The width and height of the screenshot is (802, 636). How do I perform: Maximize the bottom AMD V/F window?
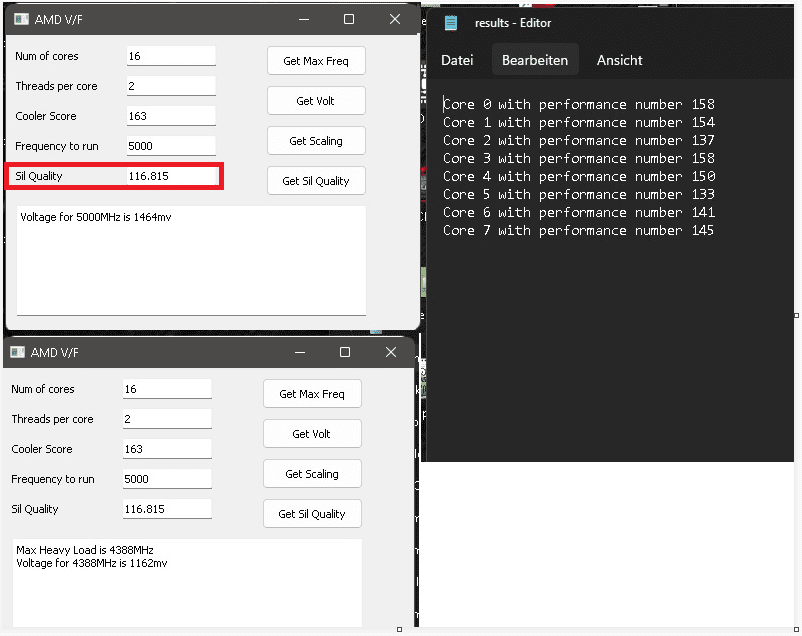(345, 352)
